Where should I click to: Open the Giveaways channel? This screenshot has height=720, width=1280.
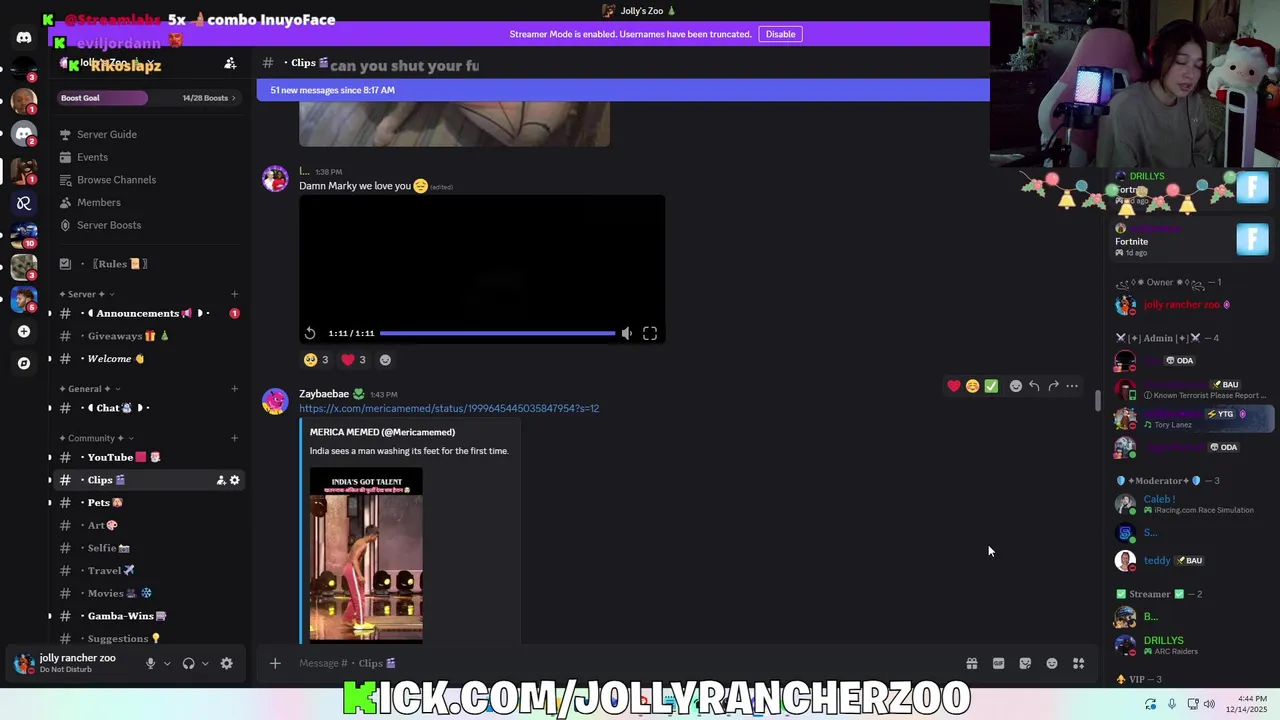(x=150, y=336)
